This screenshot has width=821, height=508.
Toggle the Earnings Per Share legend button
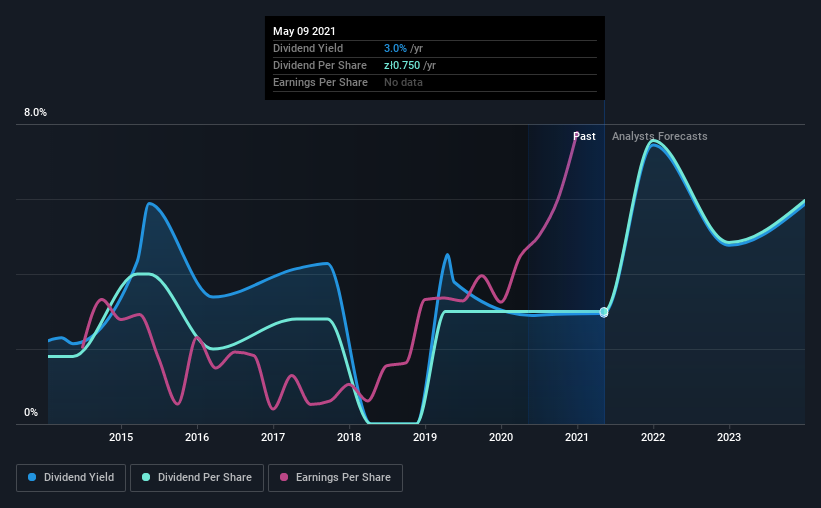[335, 478]
